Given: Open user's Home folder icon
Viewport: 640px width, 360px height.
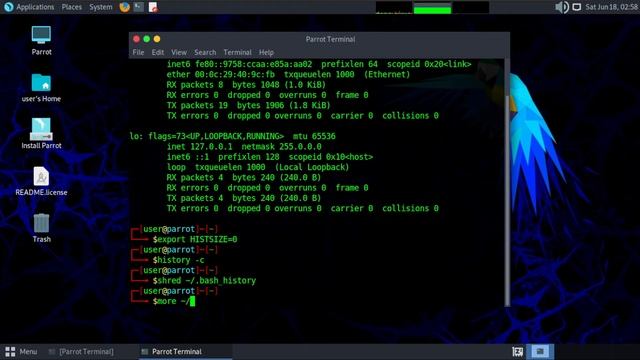Looking at the screenshot, I should 41,83.
